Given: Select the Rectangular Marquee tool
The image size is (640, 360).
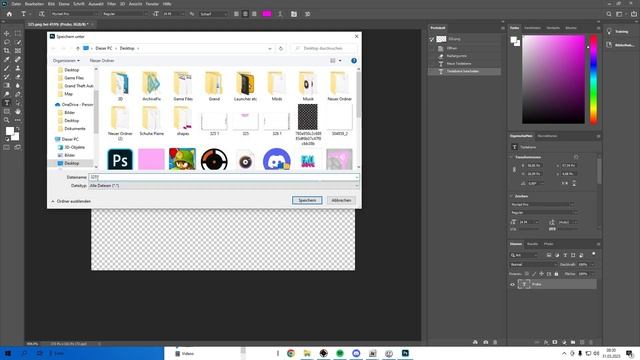Looking at the screenshot, I should point(18,33).
